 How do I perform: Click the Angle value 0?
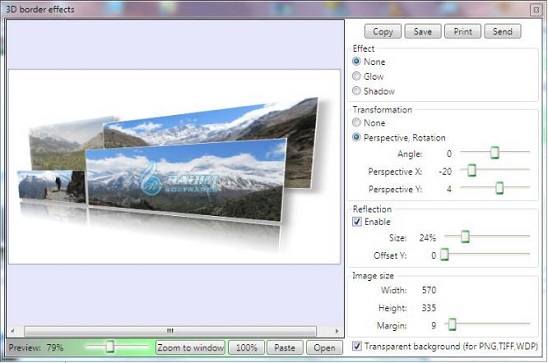(449, 154)
